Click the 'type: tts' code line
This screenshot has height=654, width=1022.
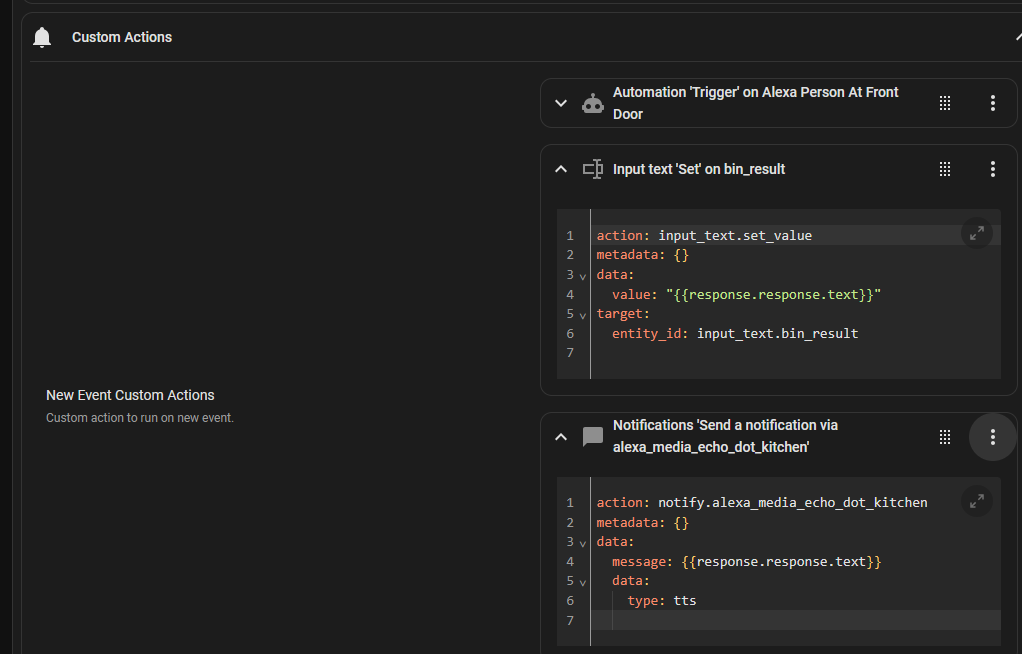(x=662, y=601)
